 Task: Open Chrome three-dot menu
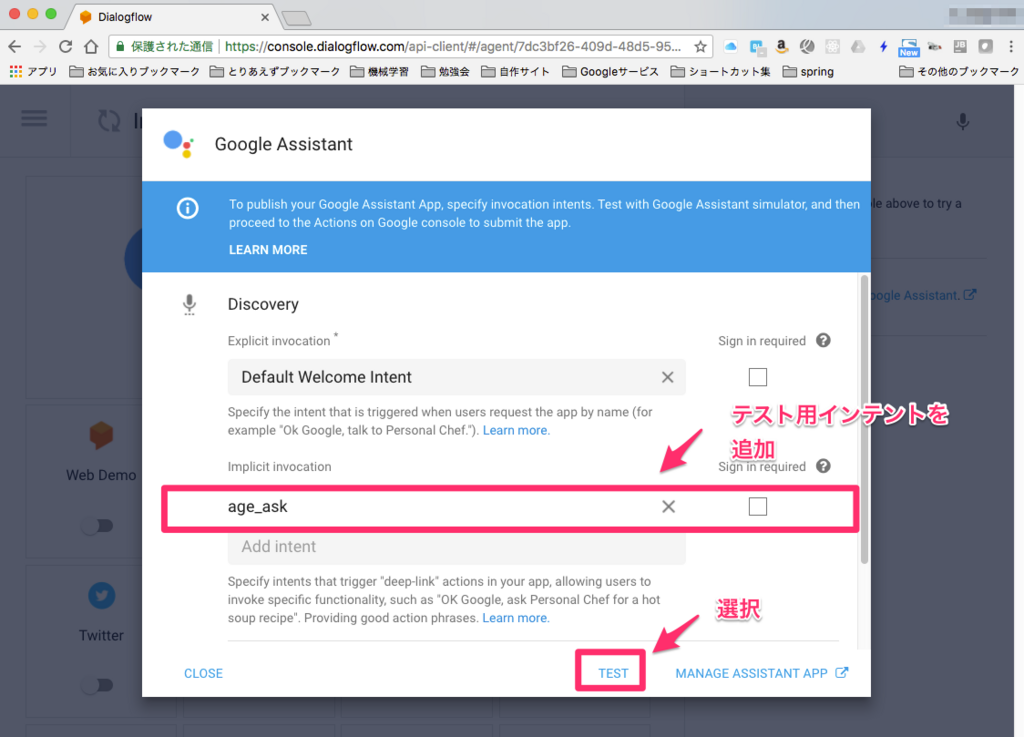coord(1010,46)
